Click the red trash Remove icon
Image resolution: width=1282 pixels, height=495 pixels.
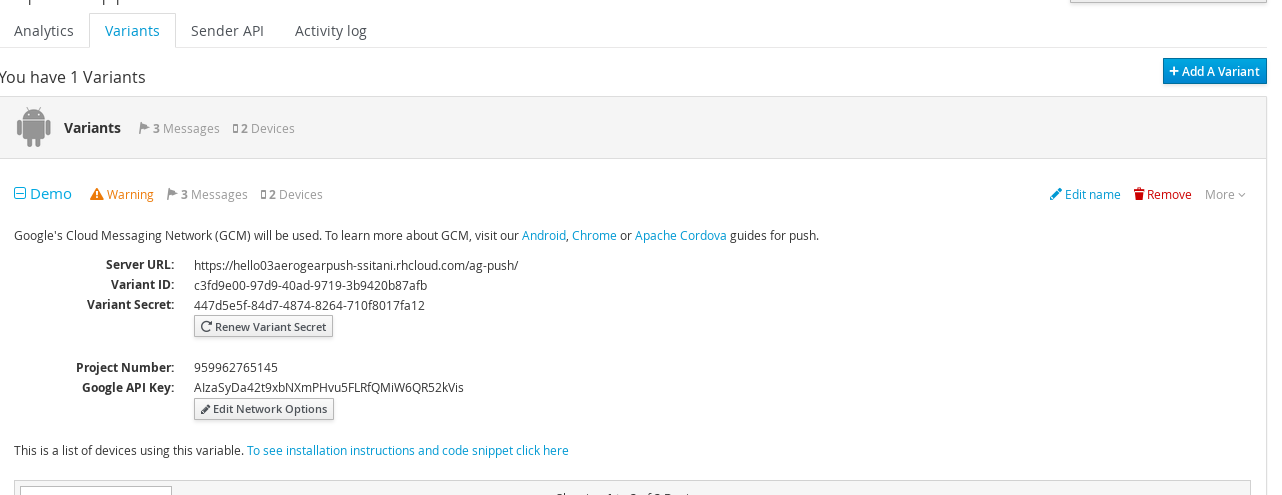1138,194
